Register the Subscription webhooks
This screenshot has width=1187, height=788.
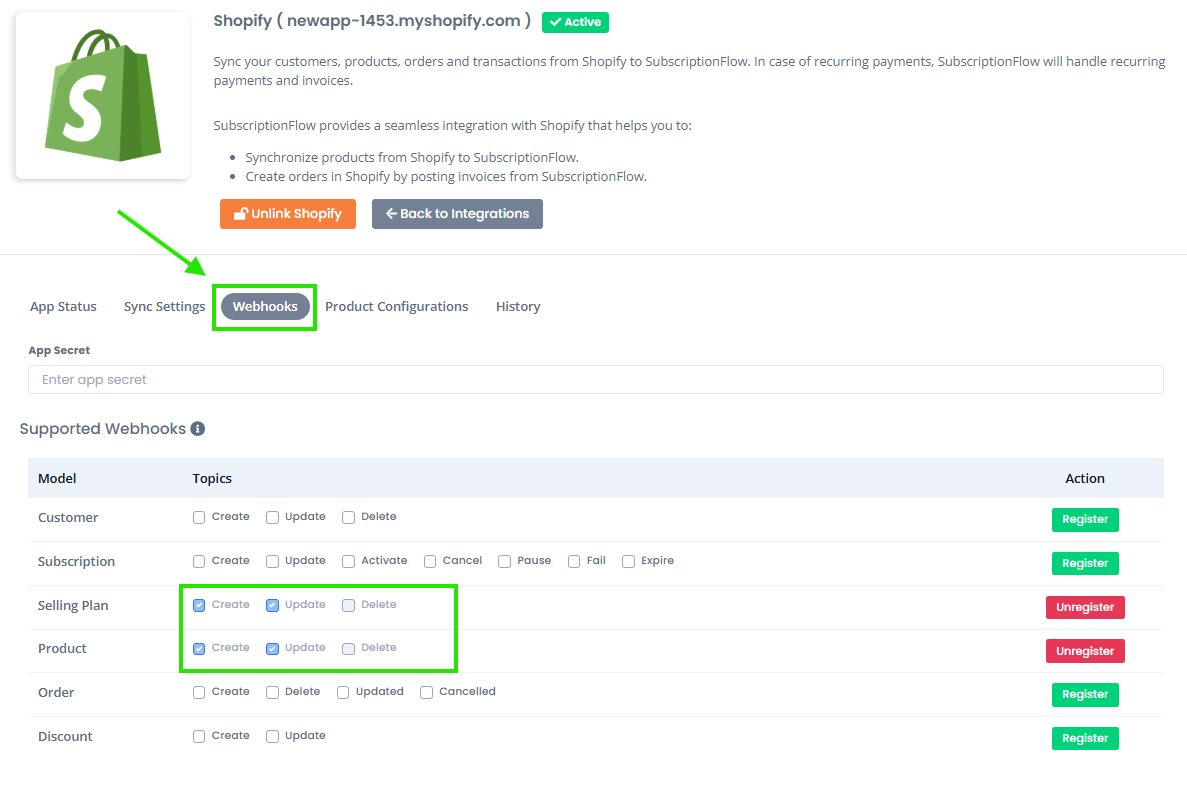[1085, 563]
